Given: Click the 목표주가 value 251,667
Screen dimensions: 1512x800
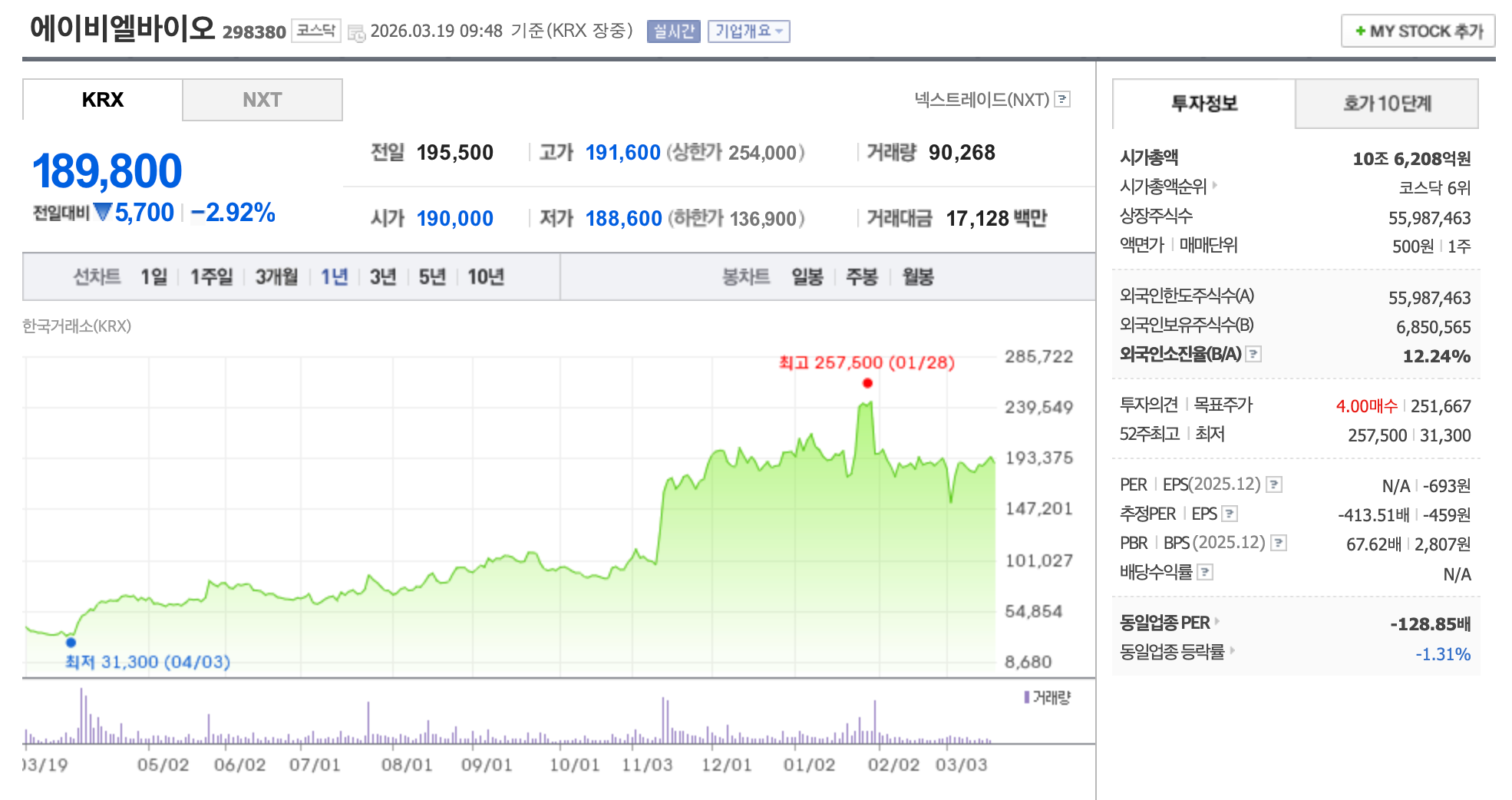Looking at the screenshot, I should click(1441, 406).
